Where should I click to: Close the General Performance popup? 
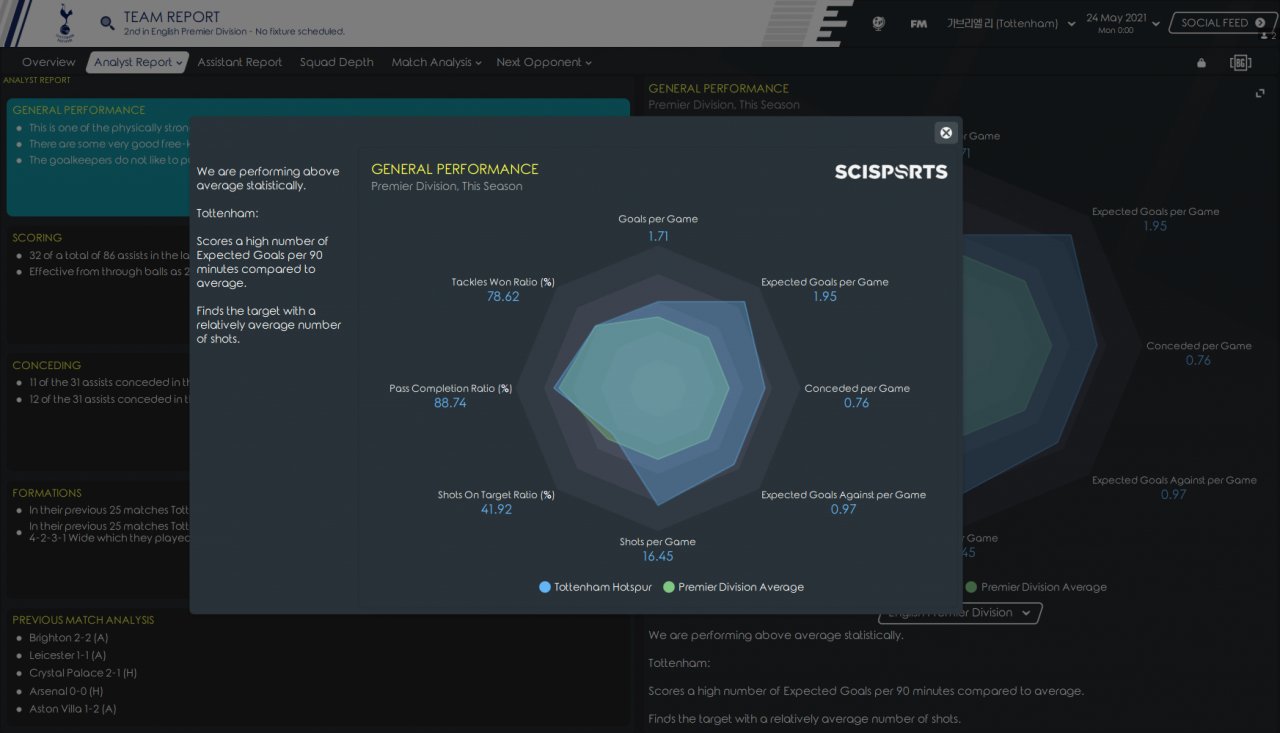pyautogui.click(x=946, y=133)
